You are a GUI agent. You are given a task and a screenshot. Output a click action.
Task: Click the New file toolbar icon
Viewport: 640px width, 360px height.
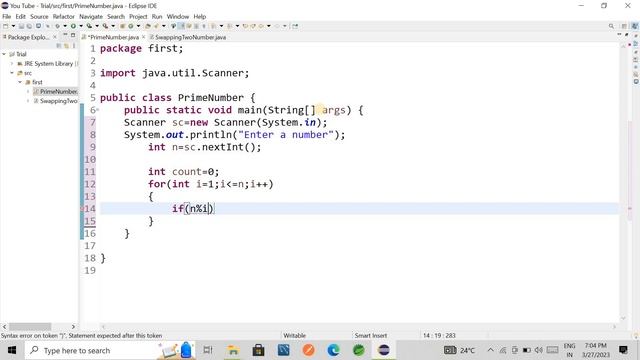click(x=5, y=26)
